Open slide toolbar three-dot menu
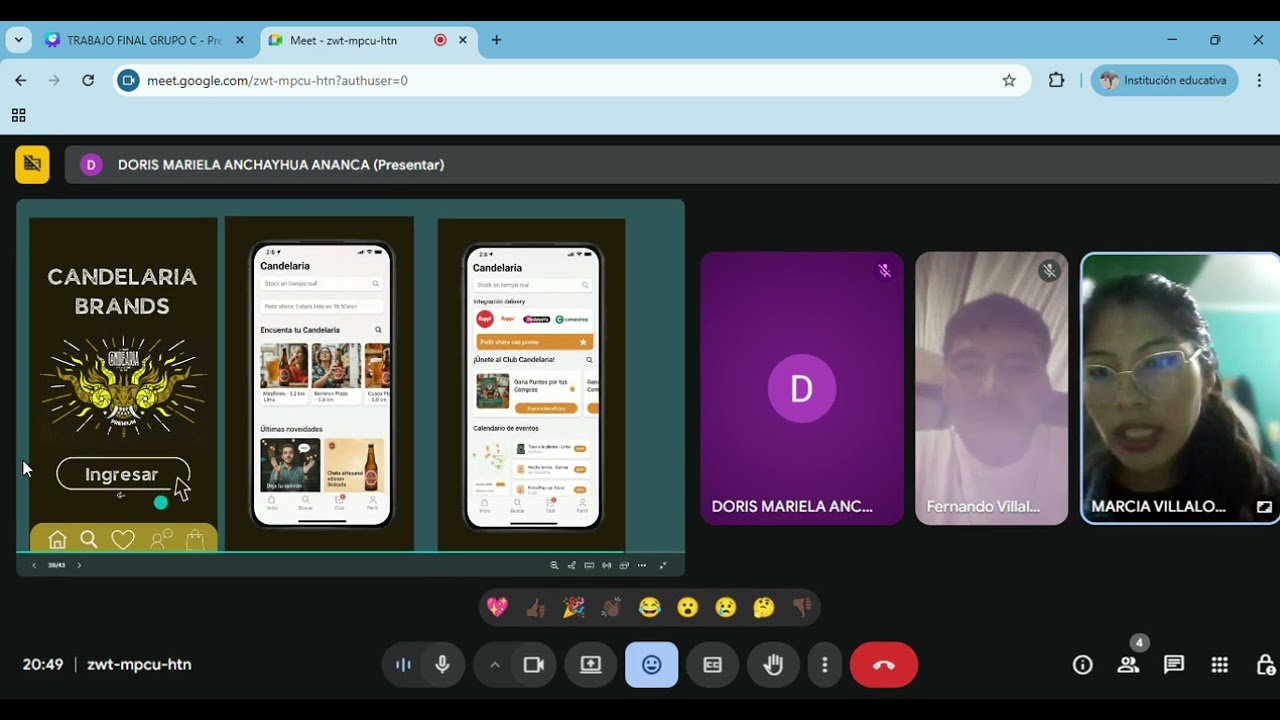The height and width of the screenshot is (720, 1280). 642,565
